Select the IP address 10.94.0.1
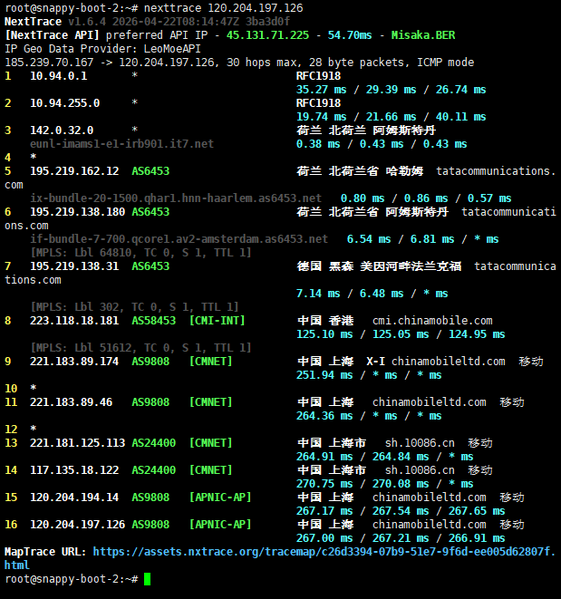 point(58,76)
